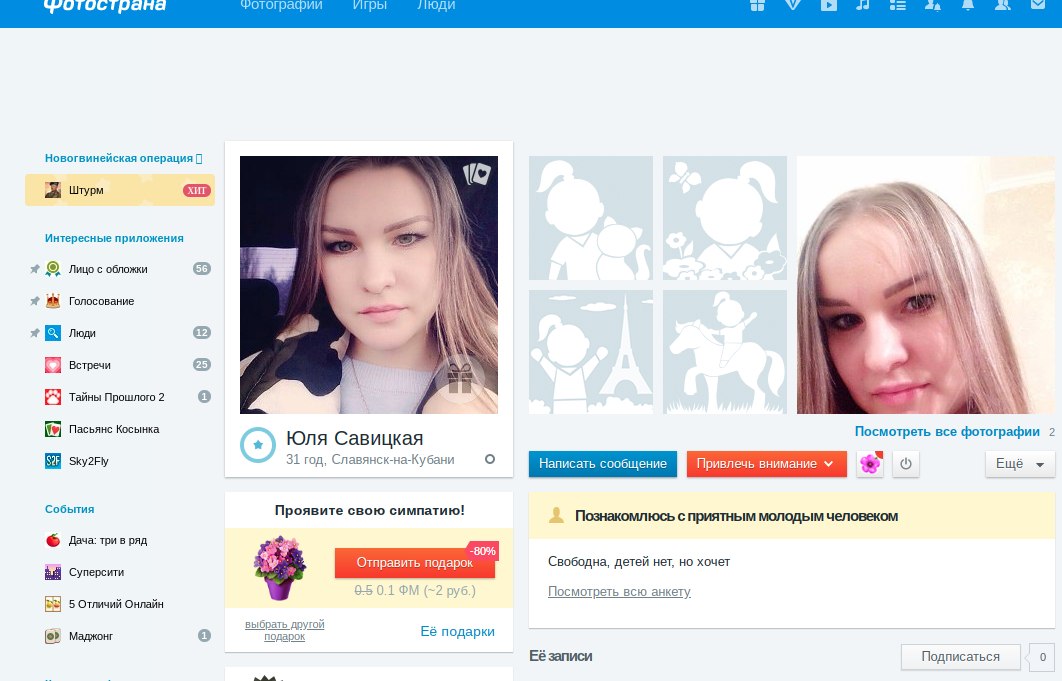
Task: Open the music note icon in header
Action: point(863,5)
